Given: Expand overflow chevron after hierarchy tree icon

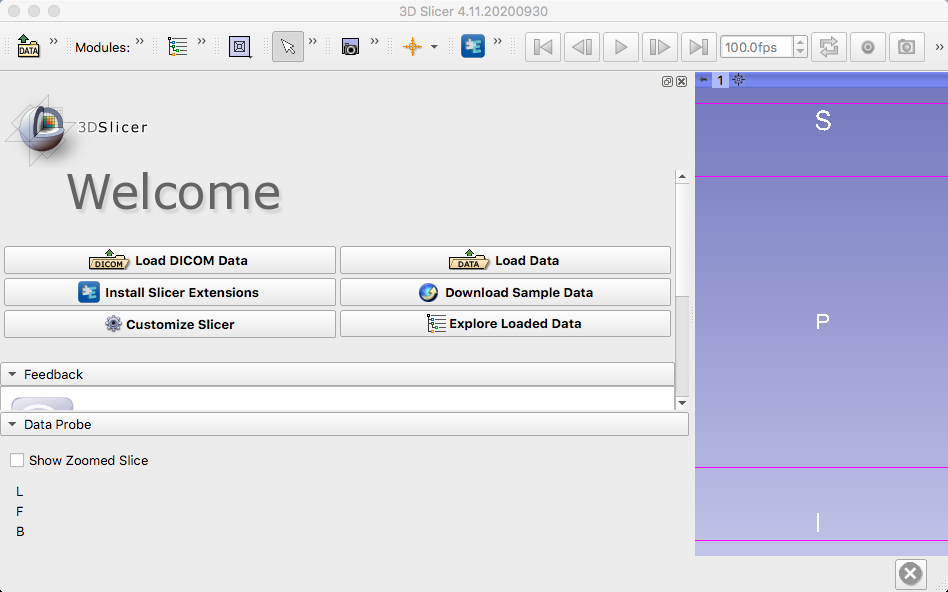Looking at the screenshot, I should coord(201,41).
